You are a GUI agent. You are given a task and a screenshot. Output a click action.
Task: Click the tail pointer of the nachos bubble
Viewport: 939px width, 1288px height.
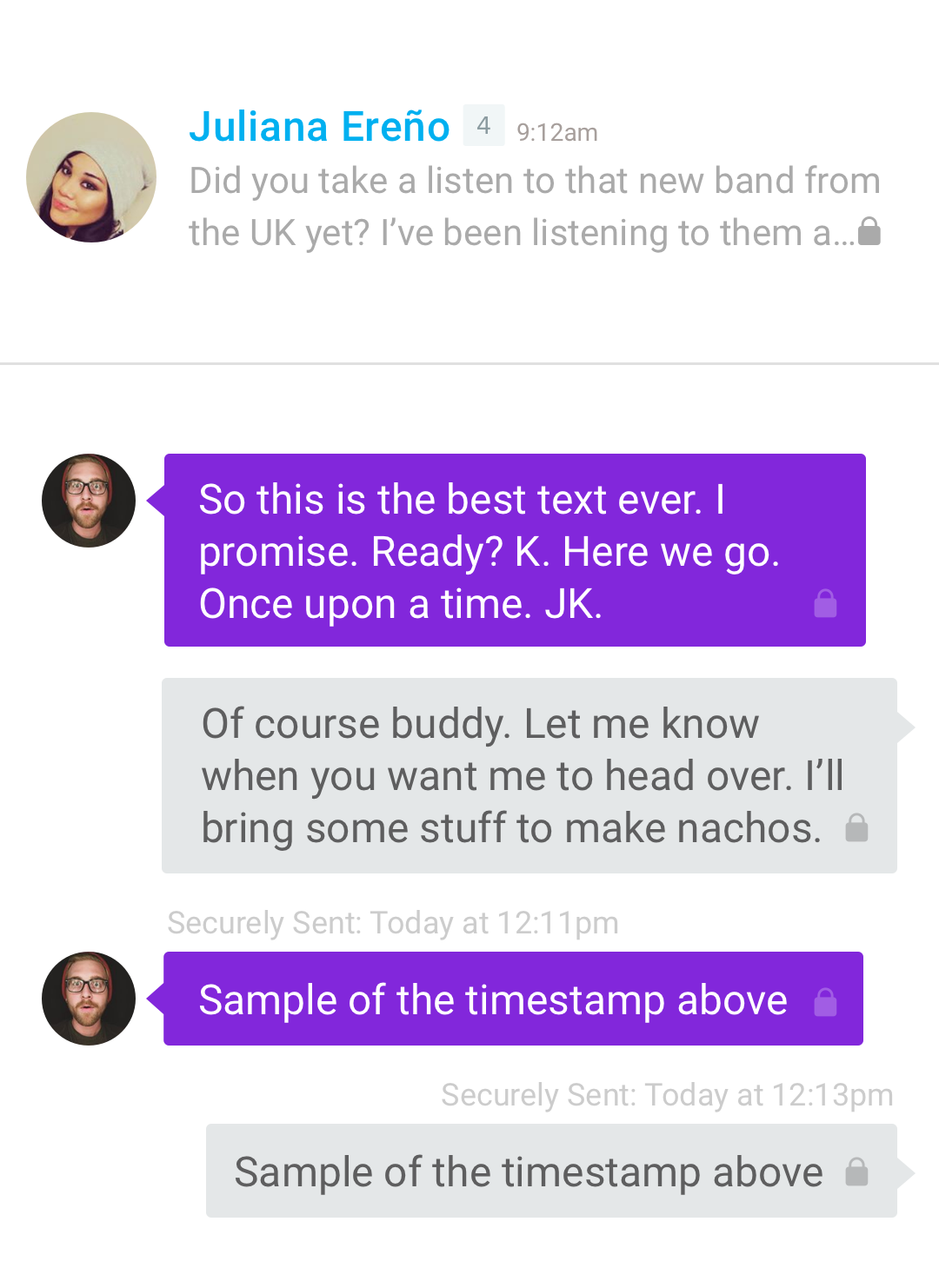pyautogui.click(x=905, y=727)
